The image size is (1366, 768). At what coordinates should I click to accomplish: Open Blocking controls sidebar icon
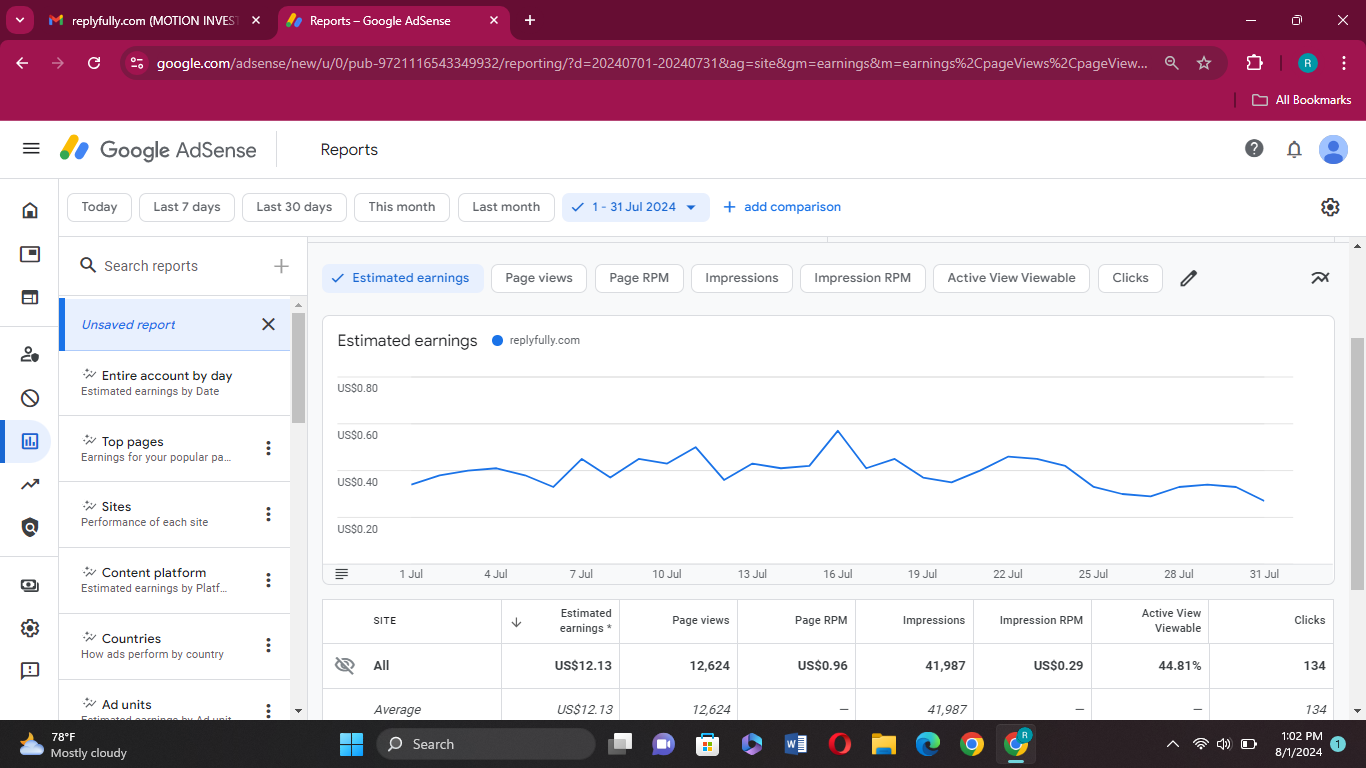pyautogui.click(x=30, y=398)
